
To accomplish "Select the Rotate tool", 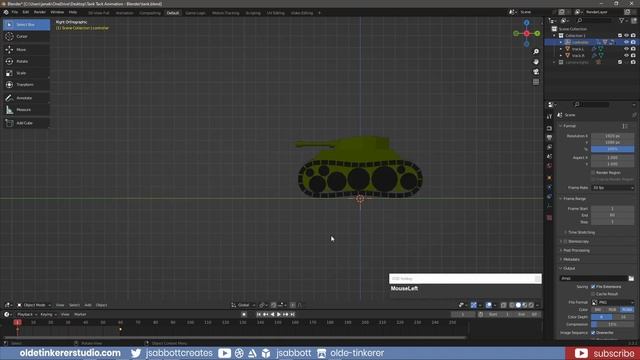I will coord(26,61).
